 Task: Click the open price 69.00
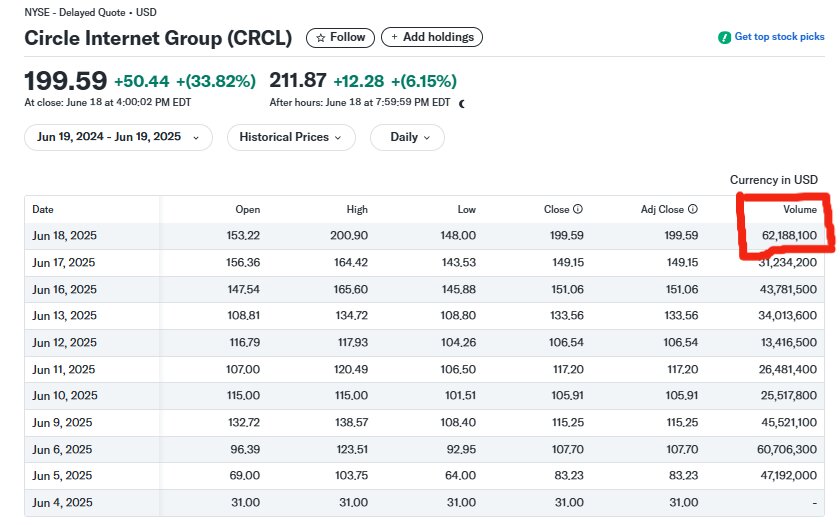tap(245, 475)
